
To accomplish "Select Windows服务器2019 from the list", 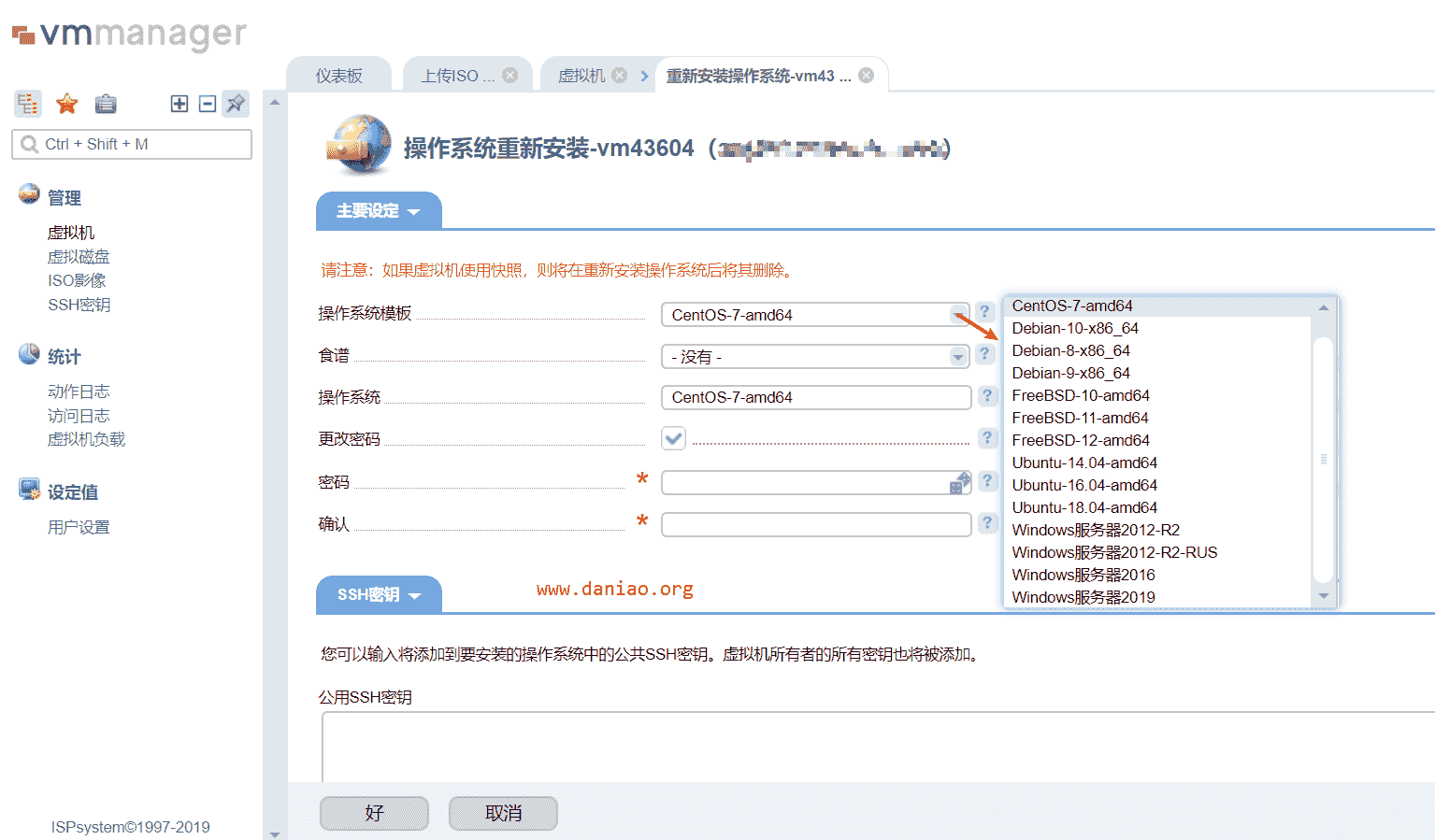I will pos(1156,597).
